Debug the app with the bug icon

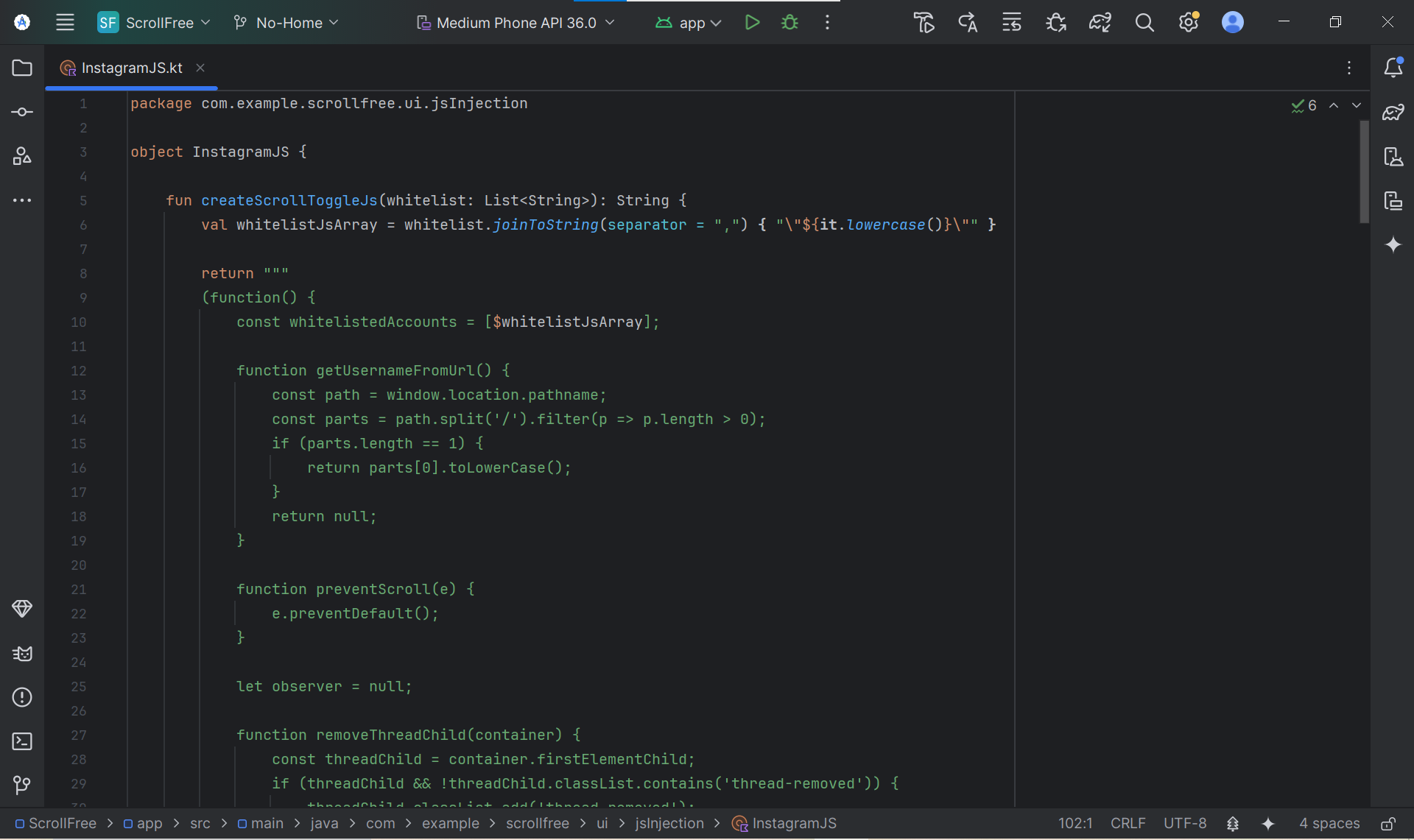(789, 22)
